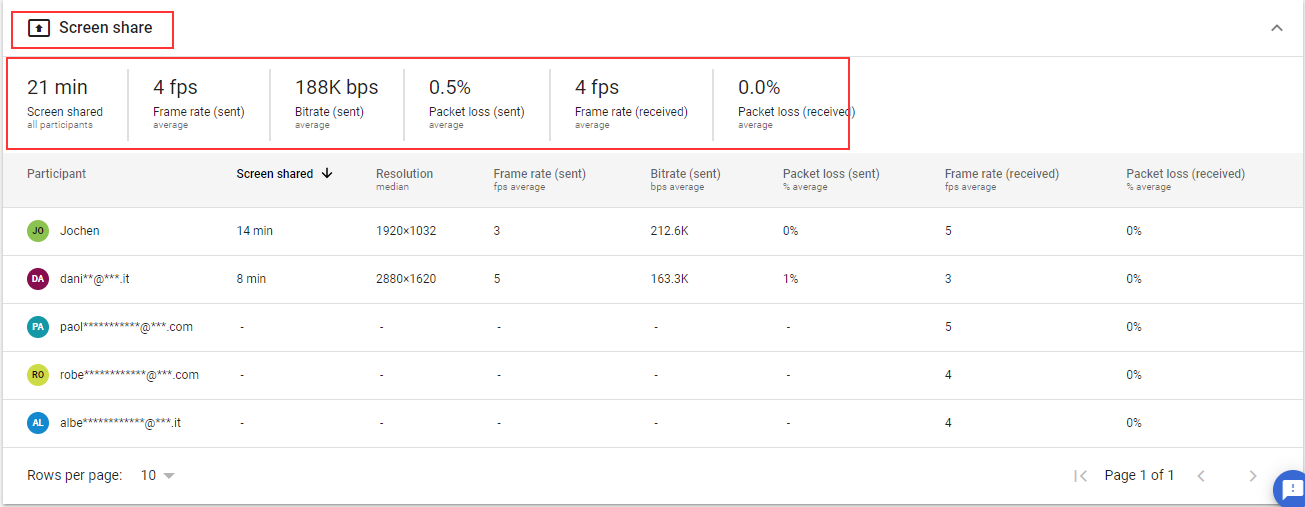Image resolution: width=1305 pixels, height=507 pixels.
Task: Click dani's 8 min screen shared value
Action: (251, 279)
